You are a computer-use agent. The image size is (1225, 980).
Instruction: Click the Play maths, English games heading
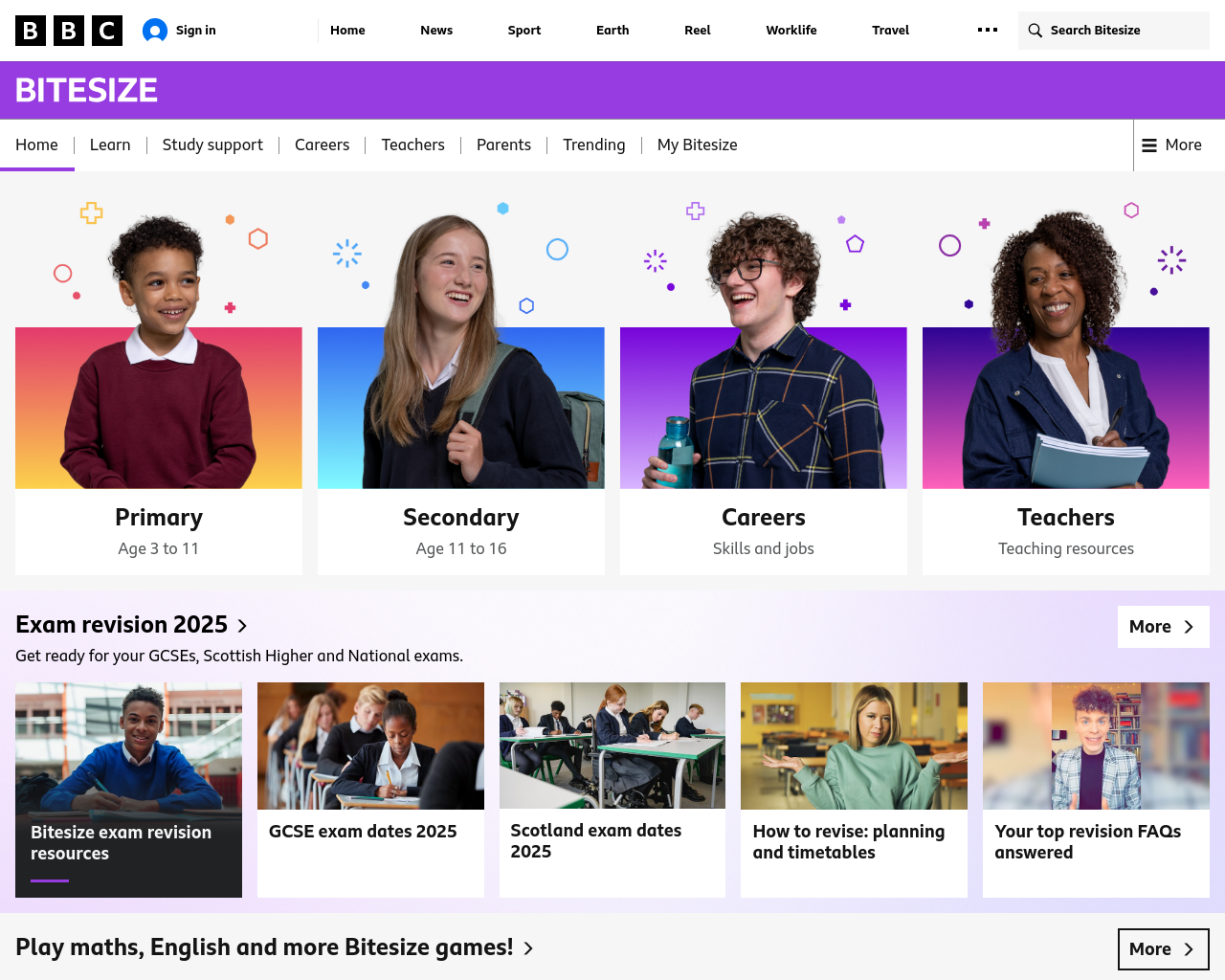coord(264,947)
